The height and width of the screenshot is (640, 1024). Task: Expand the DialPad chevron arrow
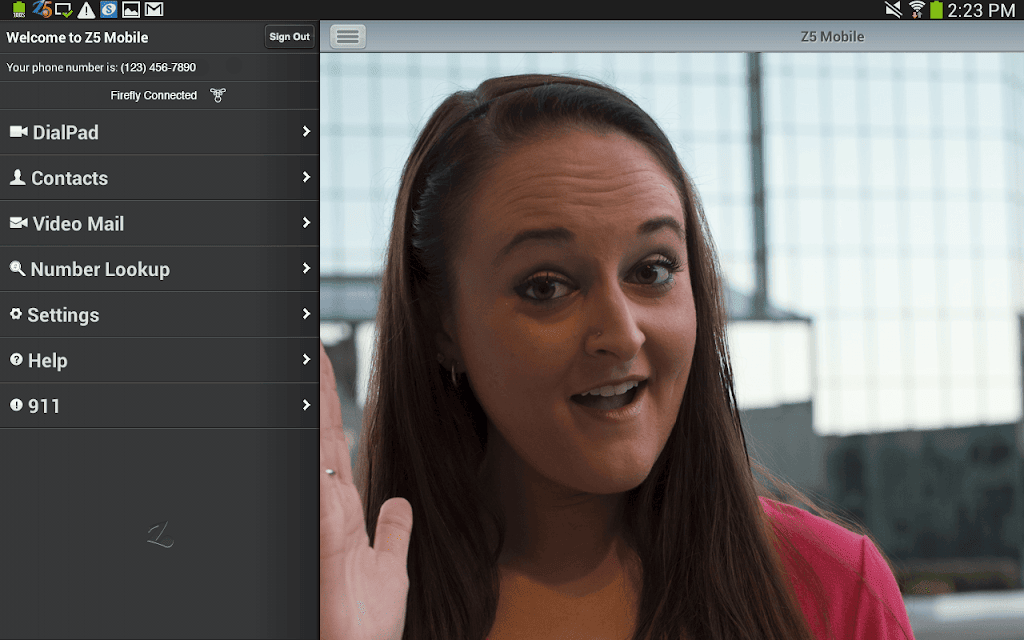(x=306, y=131)
